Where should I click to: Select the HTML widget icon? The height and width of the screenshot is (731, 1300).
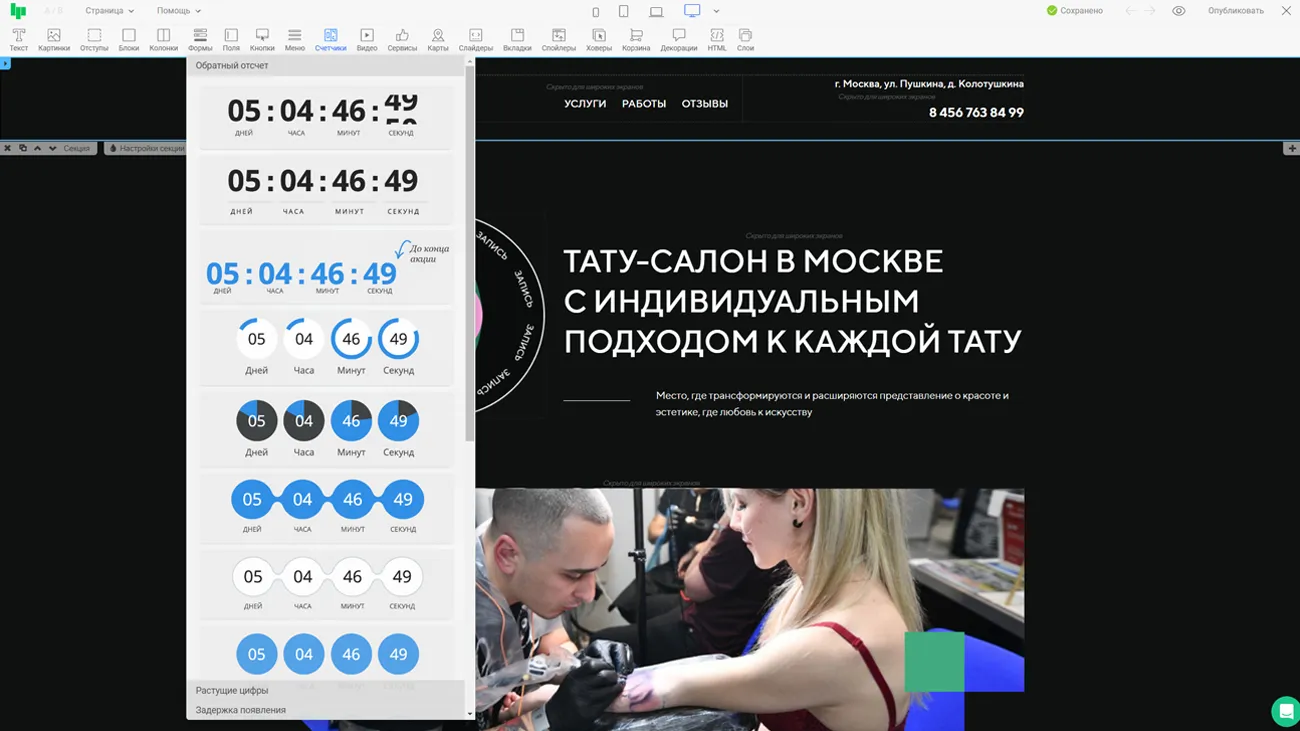pyautogui.click(x=717, y=39)
